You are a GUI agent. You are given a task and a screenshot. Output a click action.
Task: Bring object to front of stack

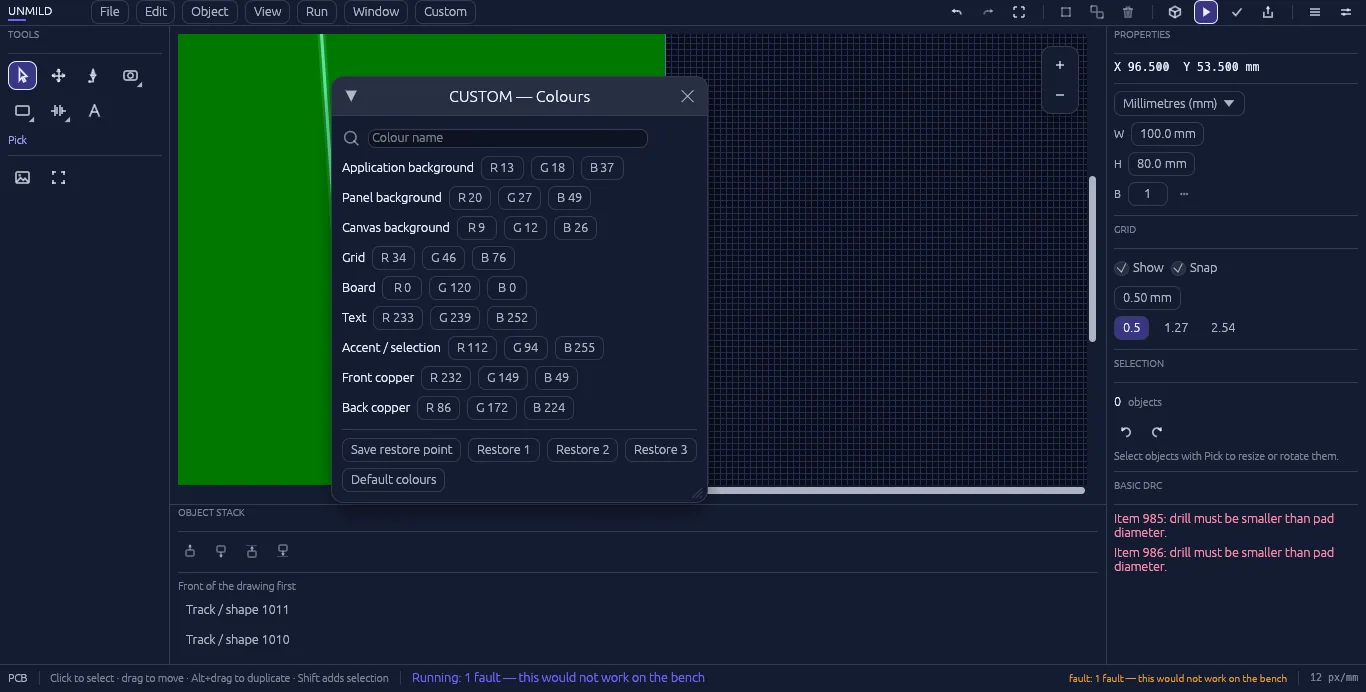(252, 551)
